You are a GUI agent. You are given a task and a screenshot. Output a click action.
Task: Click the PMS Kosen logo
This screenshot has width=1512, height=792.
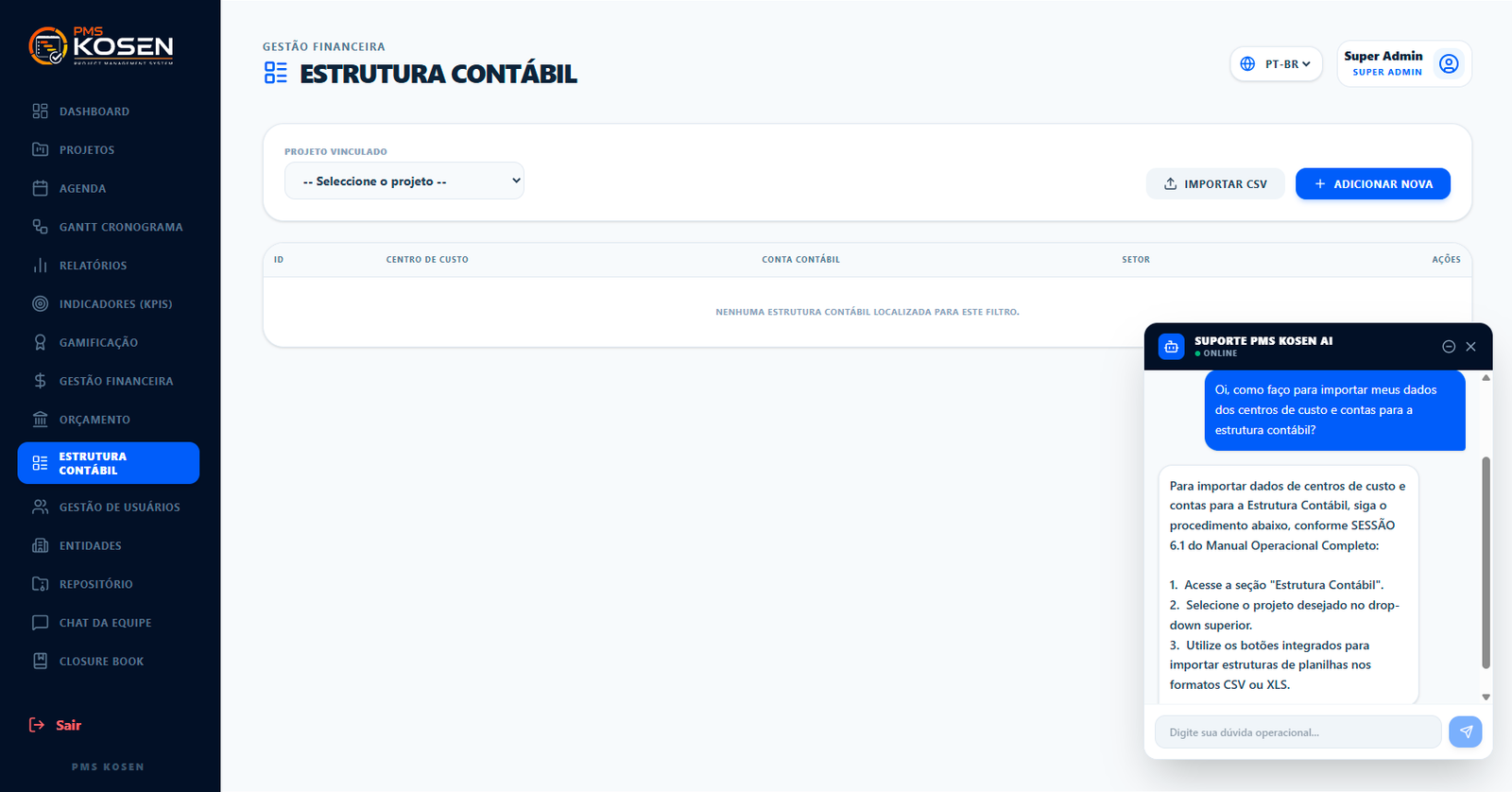[101, 45]
